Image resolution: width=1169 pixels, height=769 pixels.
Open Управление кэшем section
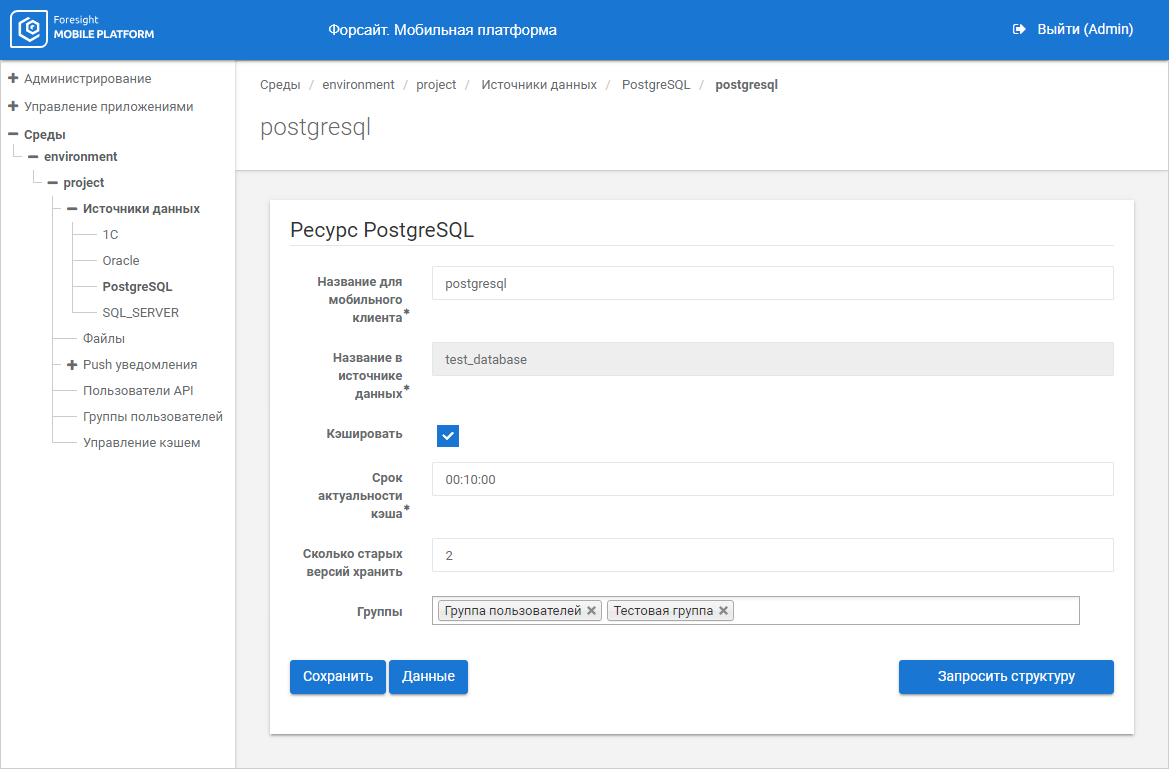coord(142,443)
